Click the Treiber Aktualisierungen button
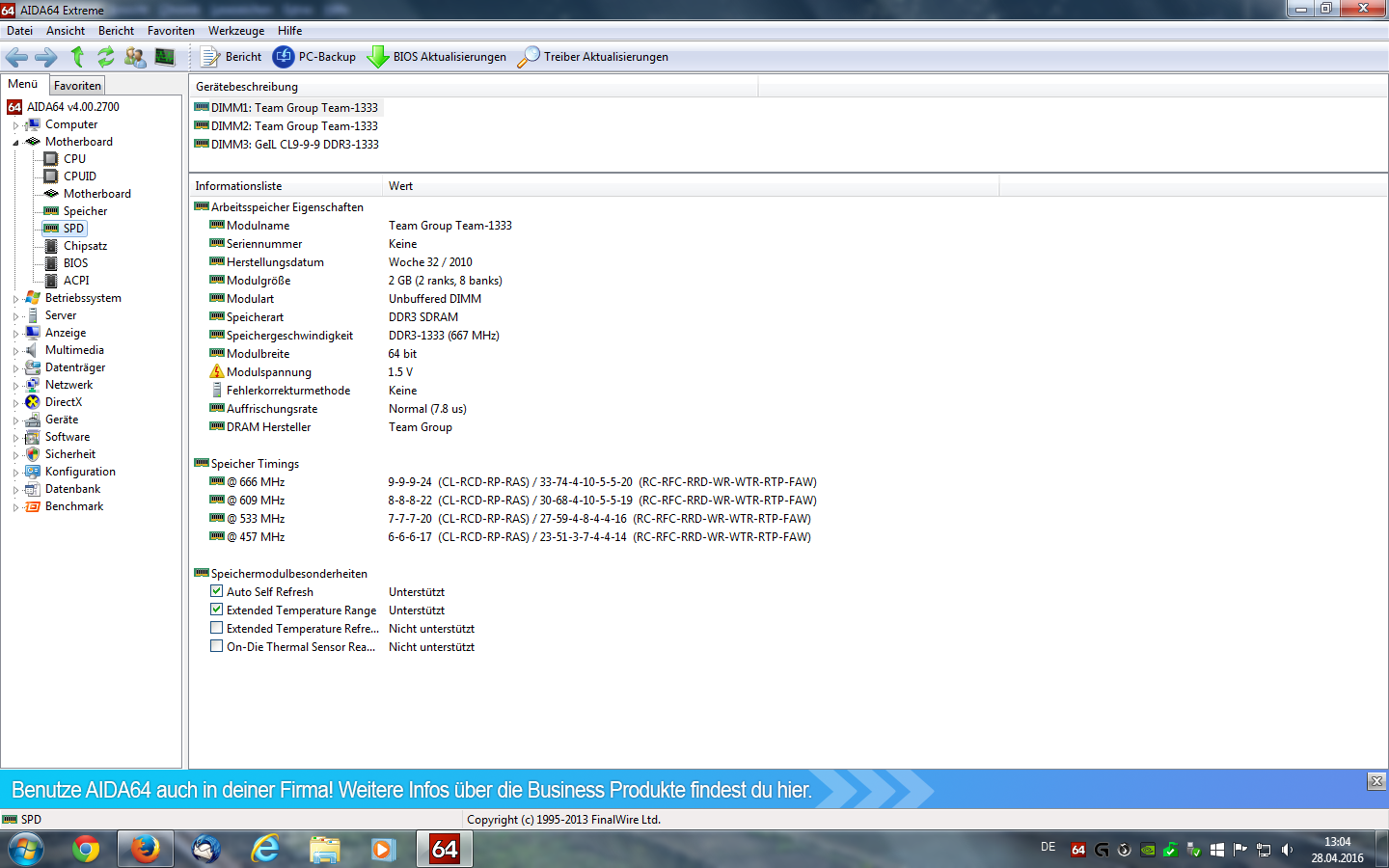The width and height of the screenshot is (1389, 868). click(x=593, y=57)
